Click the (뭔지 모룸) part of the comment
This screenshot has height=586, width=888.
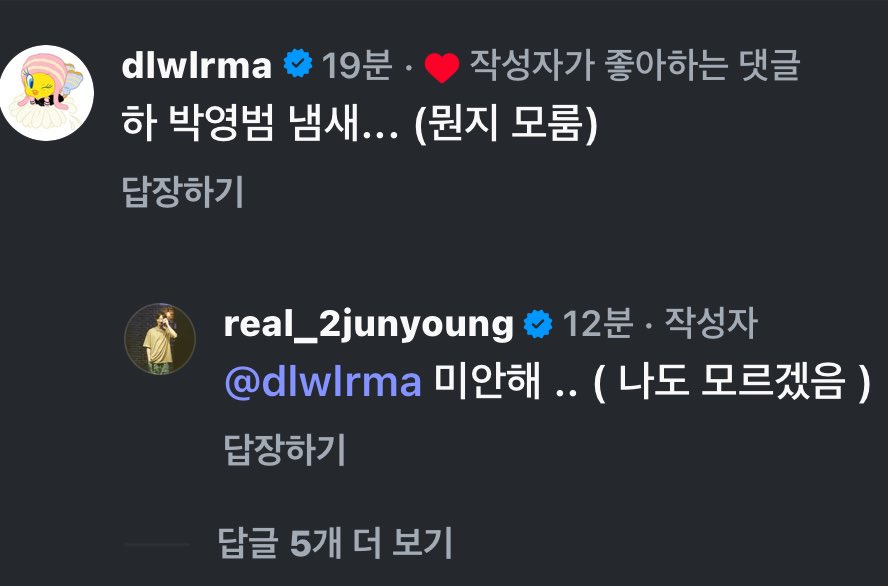506,123
